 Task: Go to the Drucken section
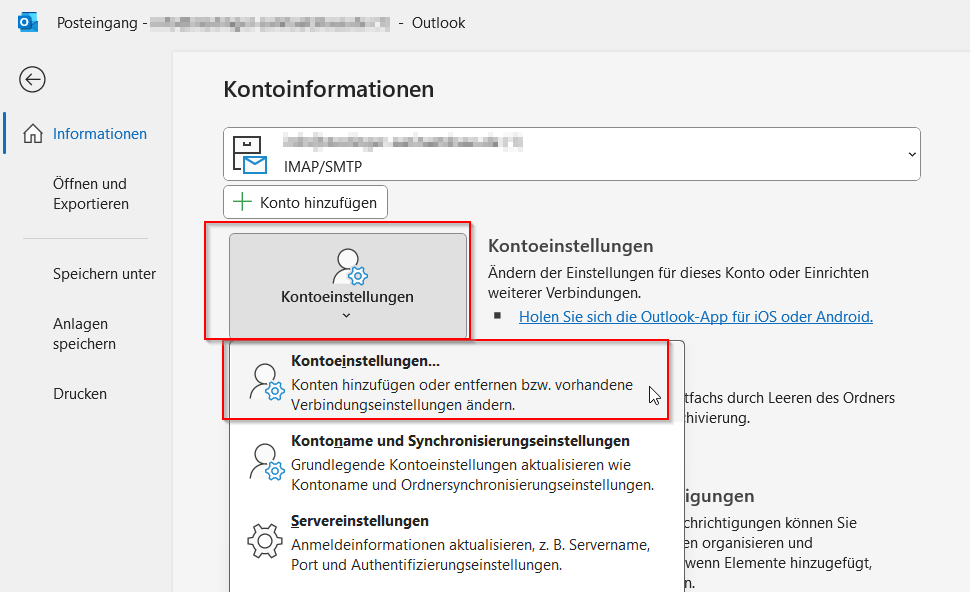(80, 394)
